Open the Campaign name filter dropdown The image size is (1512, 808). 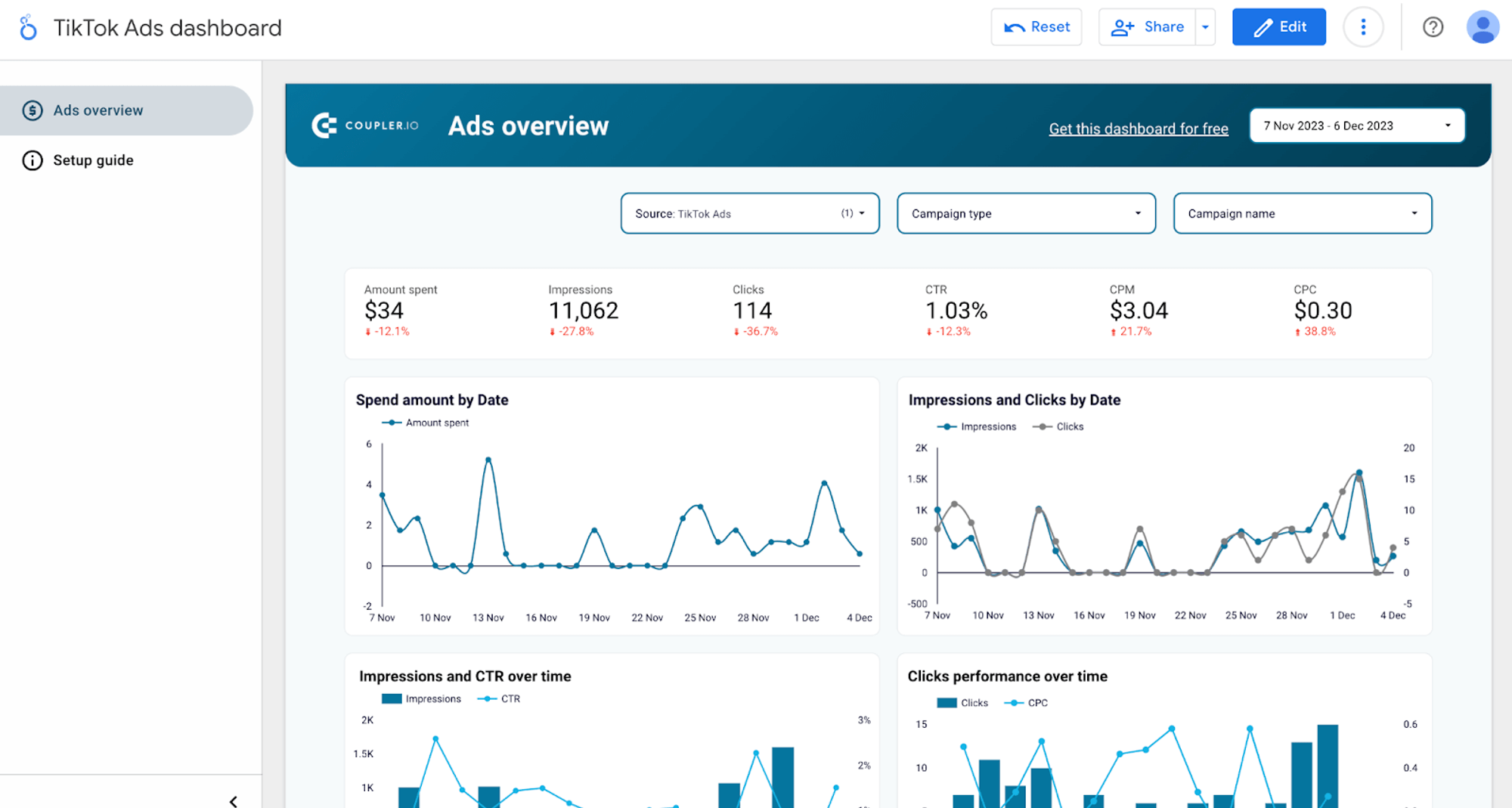coord(1303,213)
